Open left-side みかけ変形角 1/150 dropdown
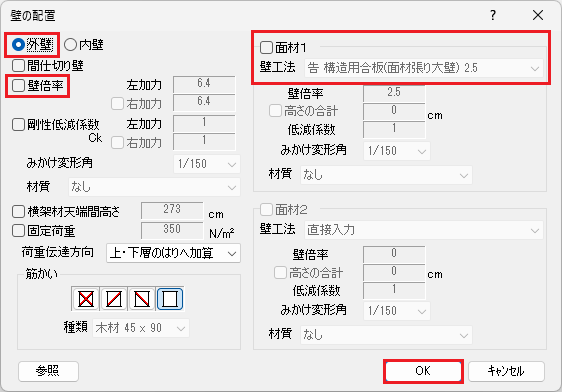 [207, 164]
